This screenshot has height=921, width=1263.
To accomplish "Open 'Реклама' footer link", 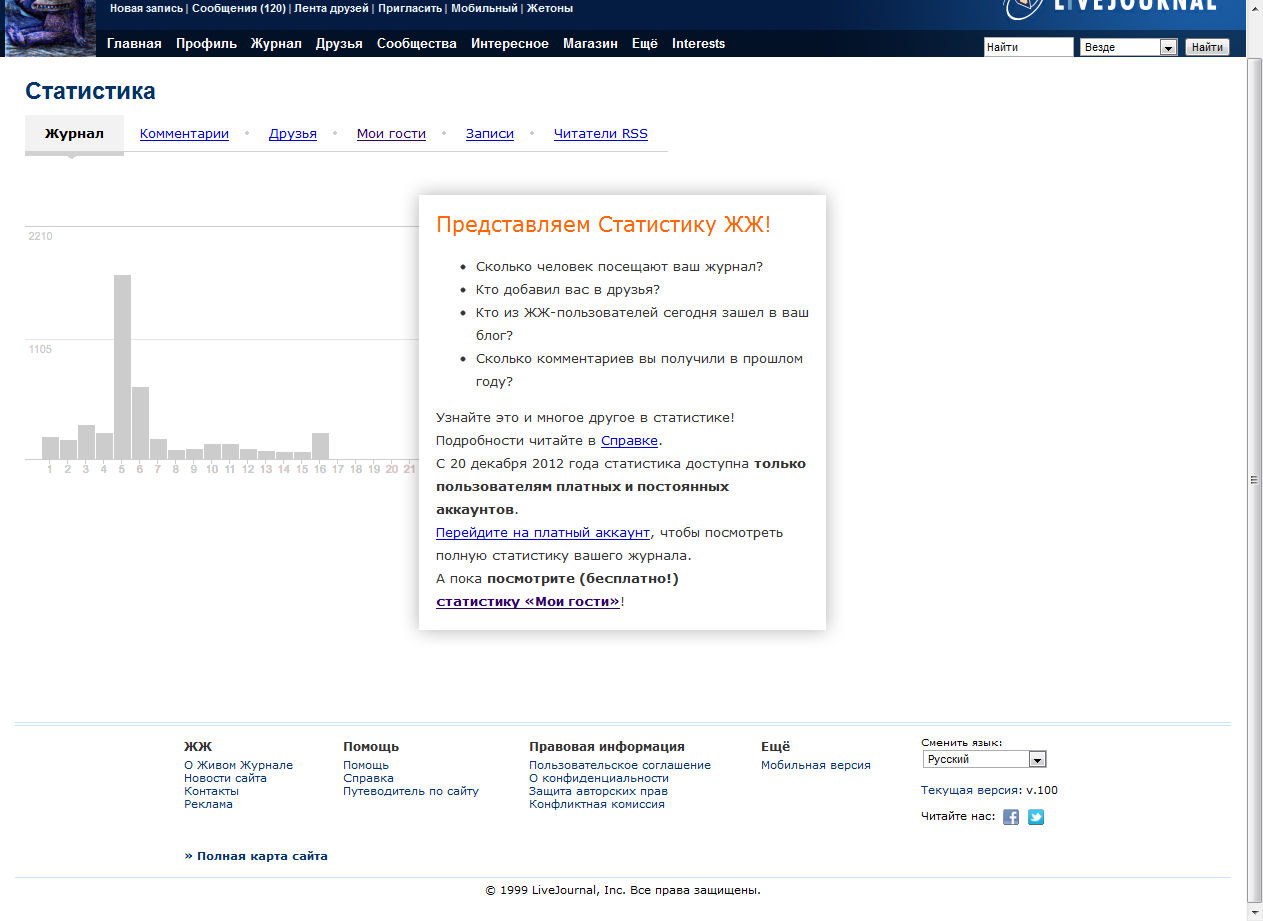I will click(208, 804).
